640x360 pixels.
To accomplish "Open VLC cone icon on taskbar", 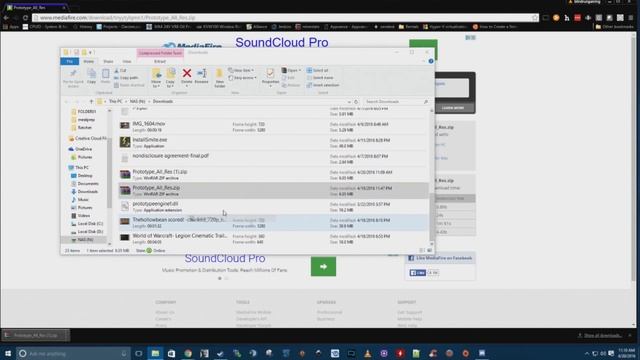I will click(x=367, y=353).
